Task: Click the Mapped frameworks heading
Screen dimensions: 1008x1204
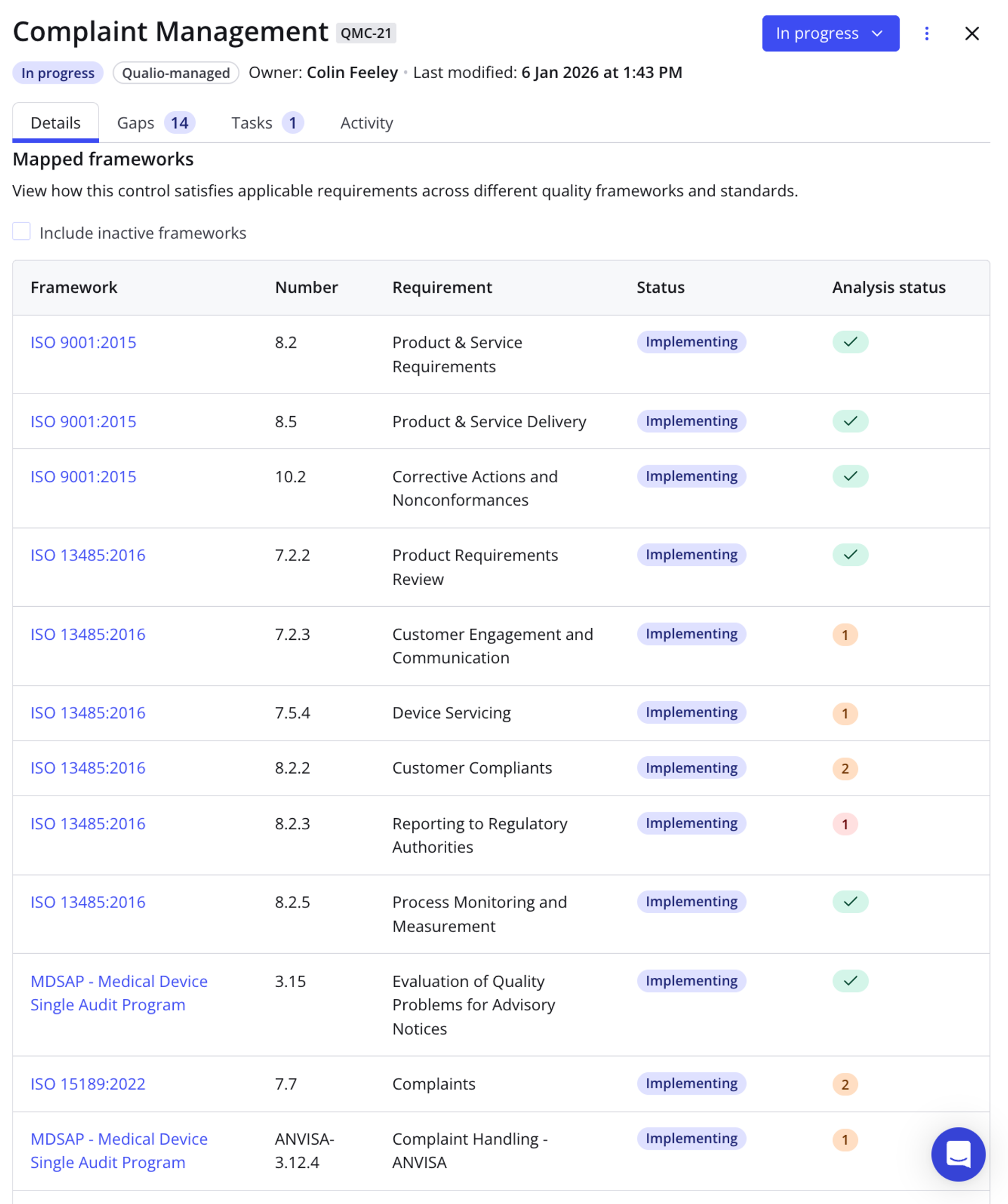Action: 103,159
